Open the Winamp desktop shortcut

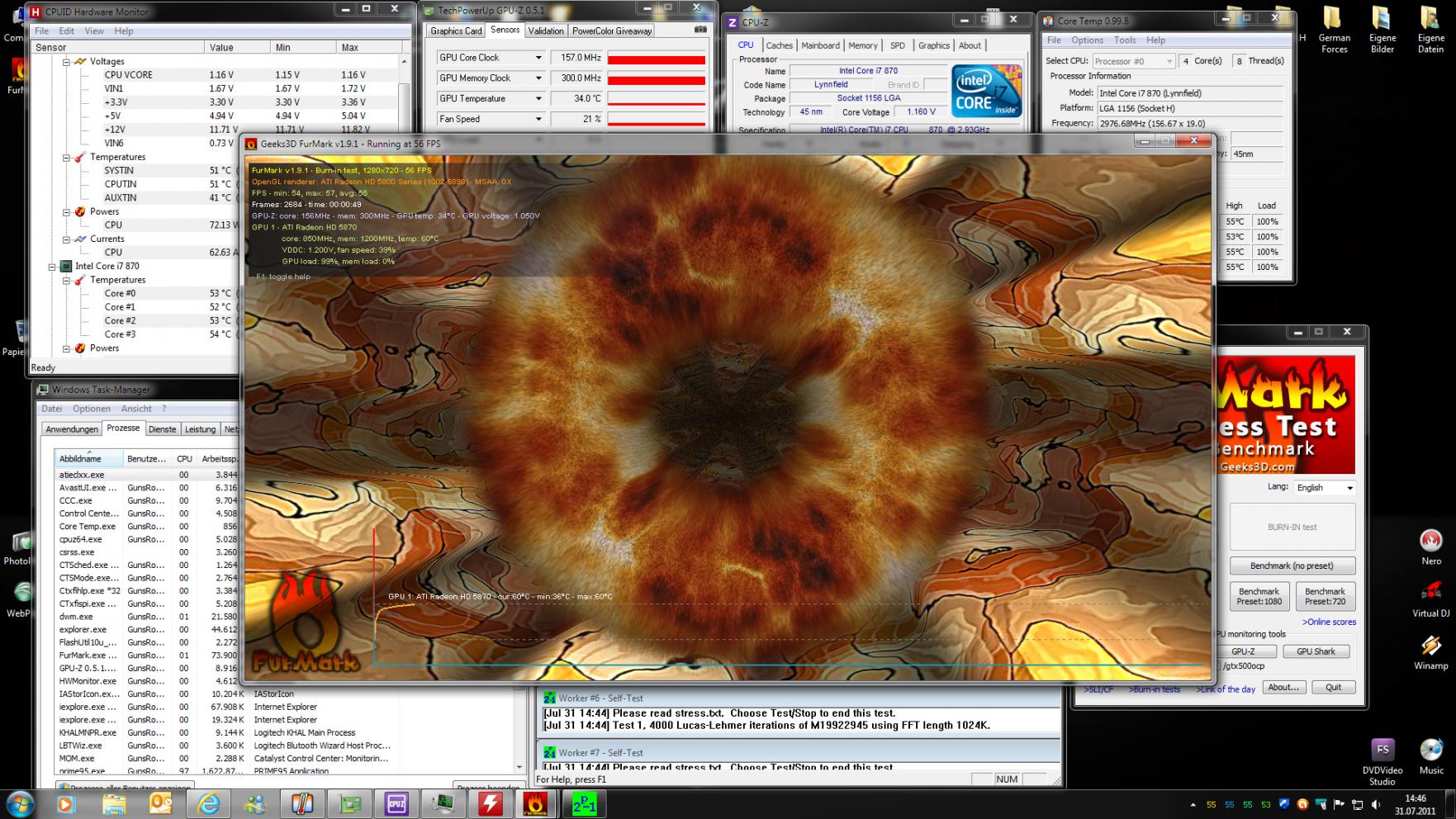click(x=1431, y=651)
